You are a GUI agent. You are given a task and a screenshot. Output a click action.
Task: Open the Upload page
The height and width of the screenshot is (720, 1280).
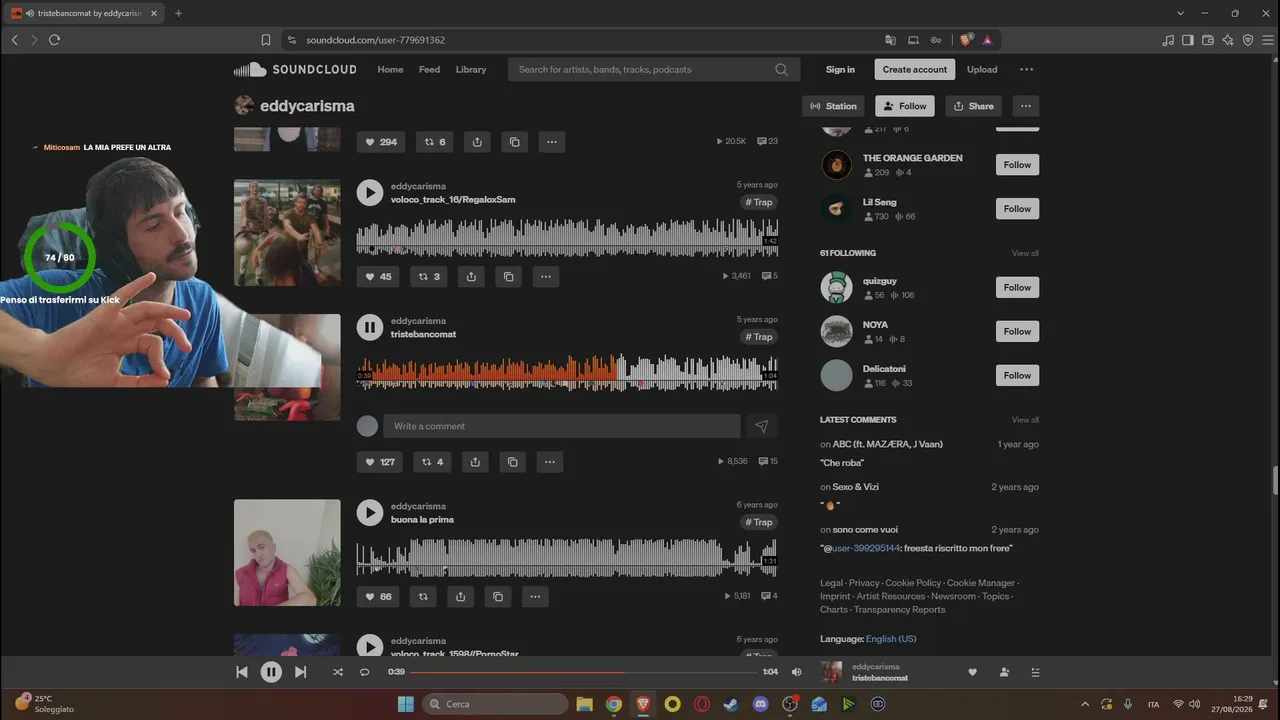[x=982, y=70]
